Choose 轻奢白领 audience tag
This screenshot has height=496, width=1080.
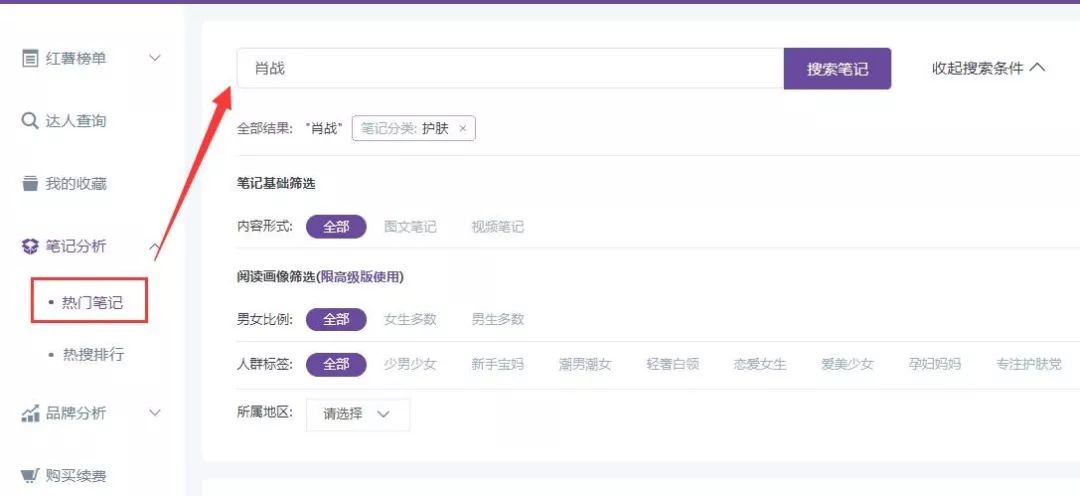(672, 364)
